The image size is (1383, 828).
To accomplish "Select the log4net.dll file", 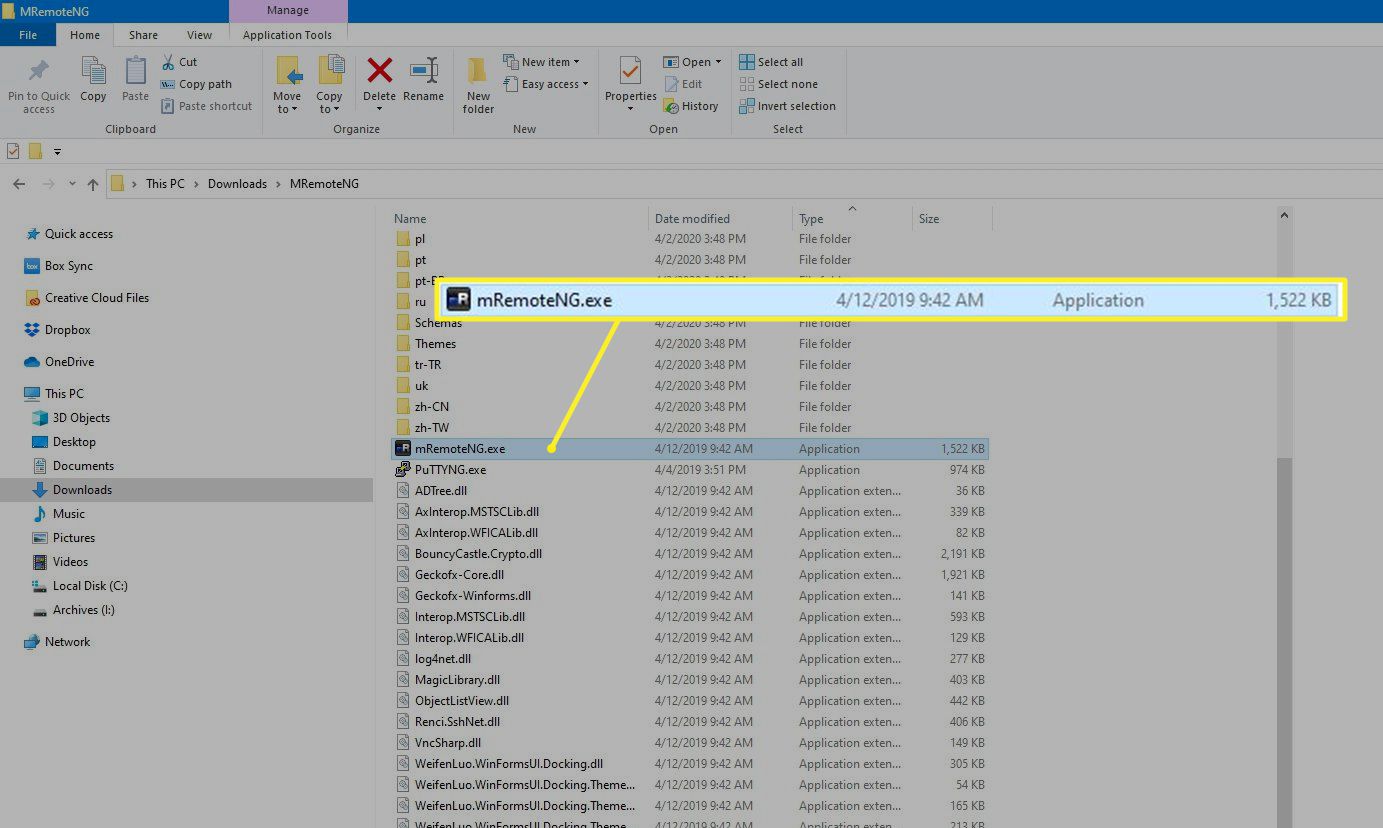I will coord(442,659).
